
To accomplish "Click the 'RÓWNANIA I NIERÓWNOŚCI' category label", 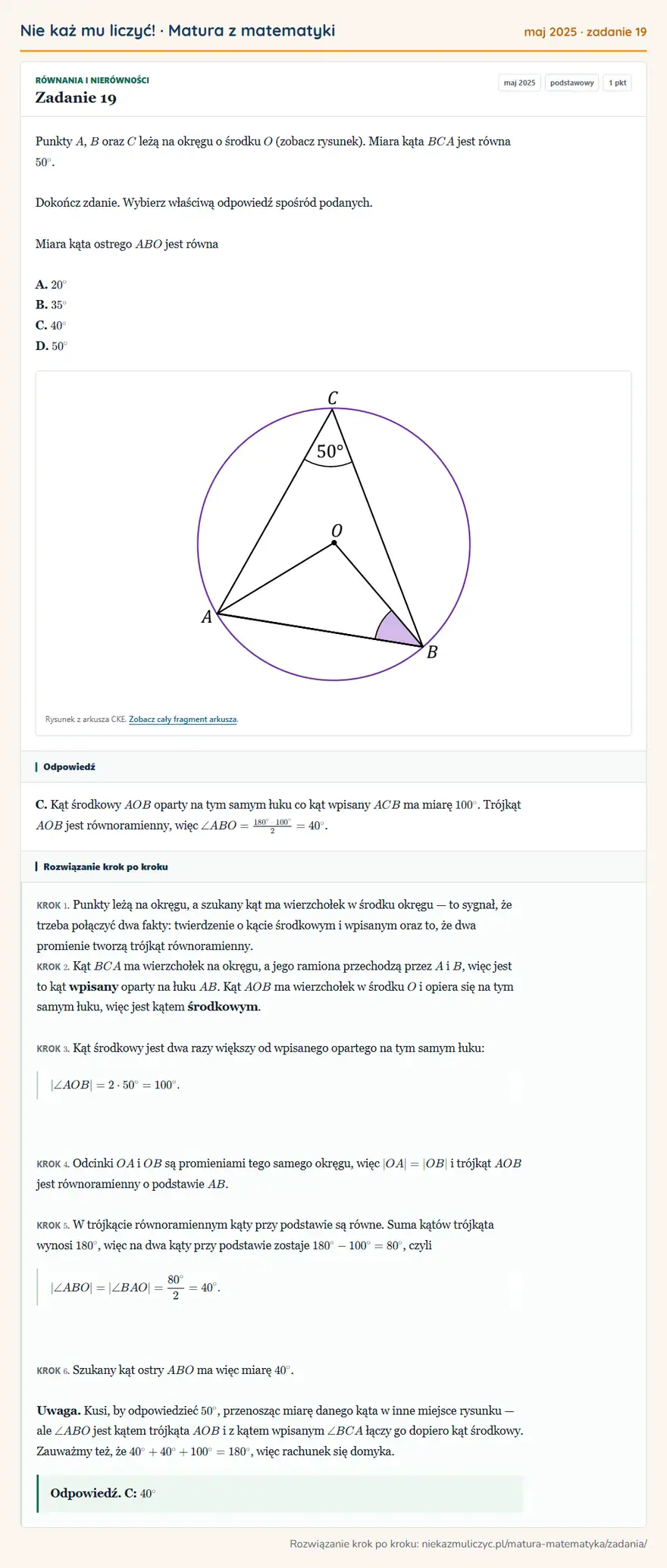I will [x=92, y=80].
